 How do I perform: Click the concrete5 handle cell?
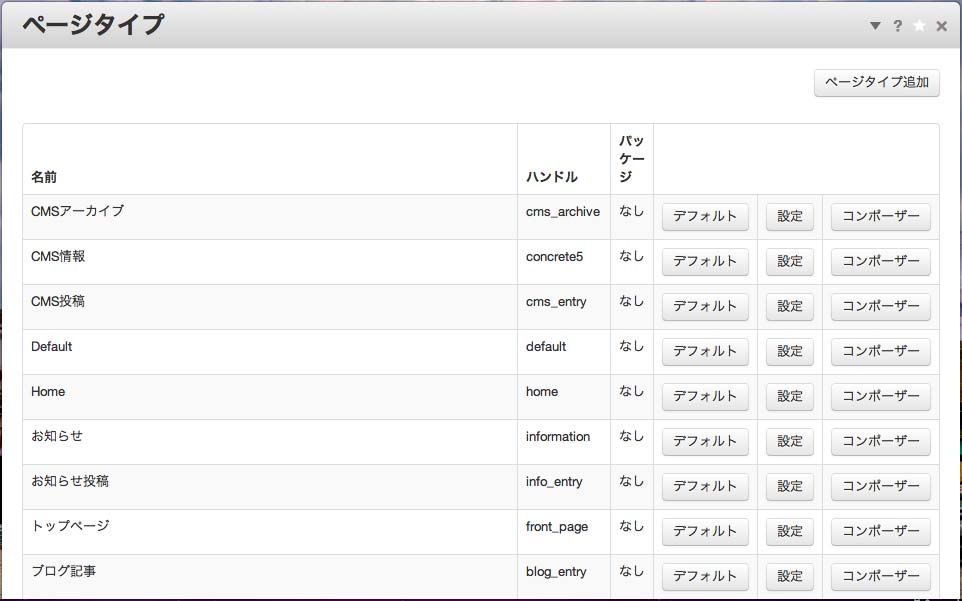click(564, 262)
